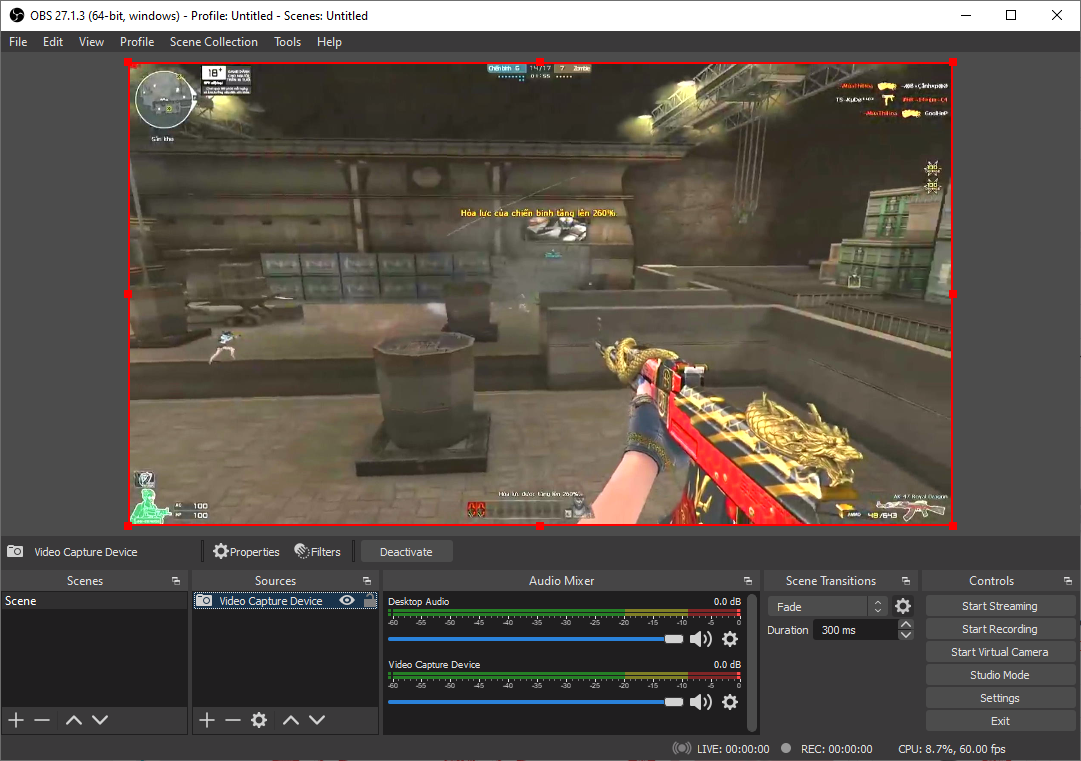Click the OBS logo in title bar
Image resolution: width=1081 pixels, height=761 pixels.
(x=17, y=15)
